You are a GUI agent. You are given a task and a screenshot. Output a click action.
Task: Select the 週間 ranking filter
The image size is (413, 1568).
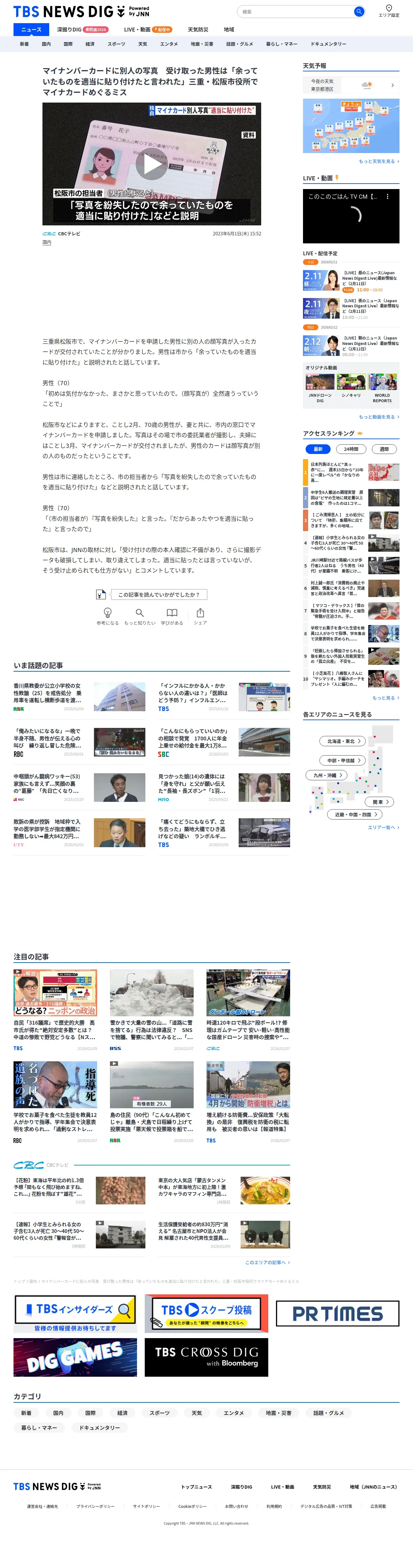point(384,449)
